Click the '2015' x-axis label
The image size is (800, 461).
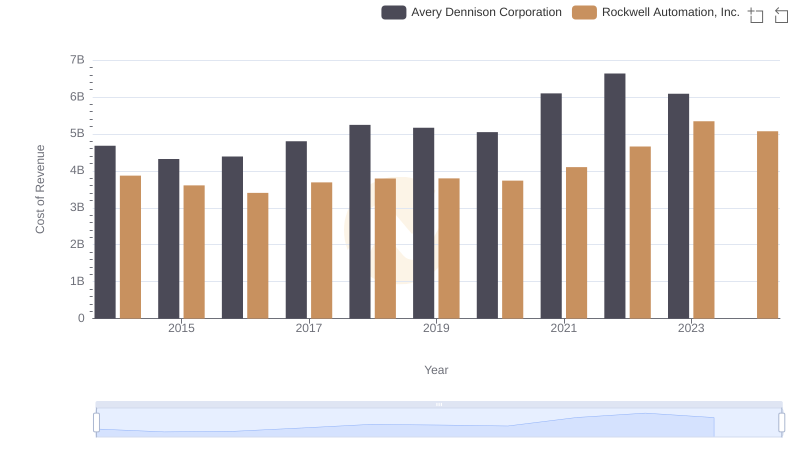[x=181, y=328]
